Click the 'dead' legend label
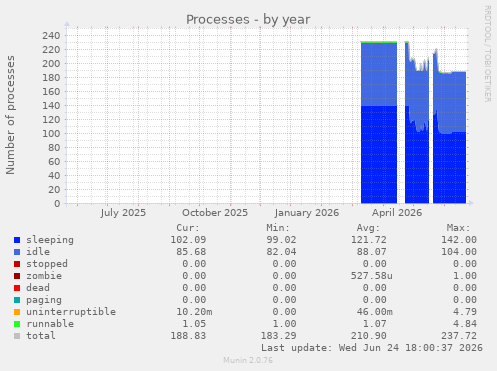 38,288
